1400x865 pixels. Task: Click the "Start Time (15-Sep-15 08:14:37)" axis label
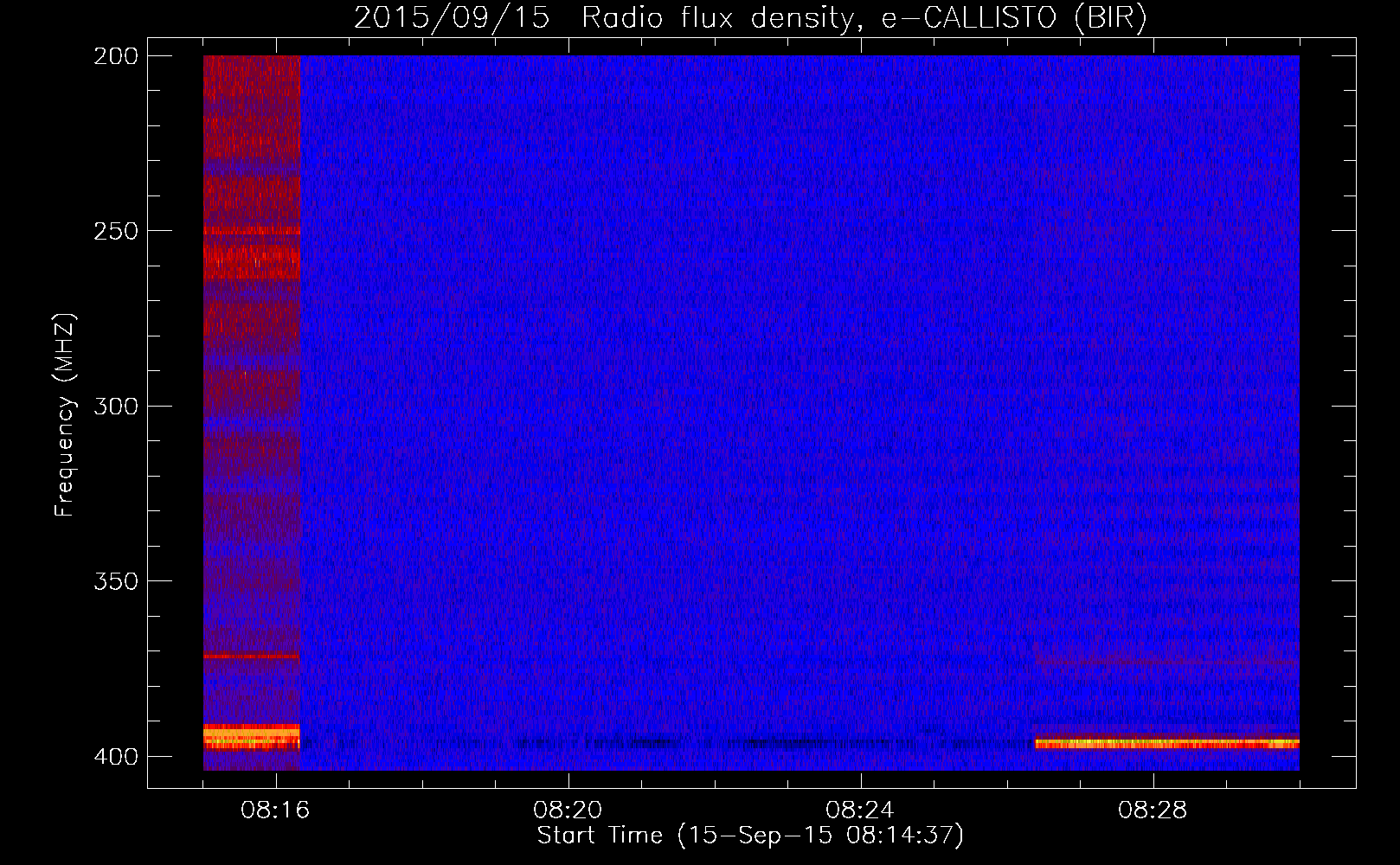pos(750,836)
